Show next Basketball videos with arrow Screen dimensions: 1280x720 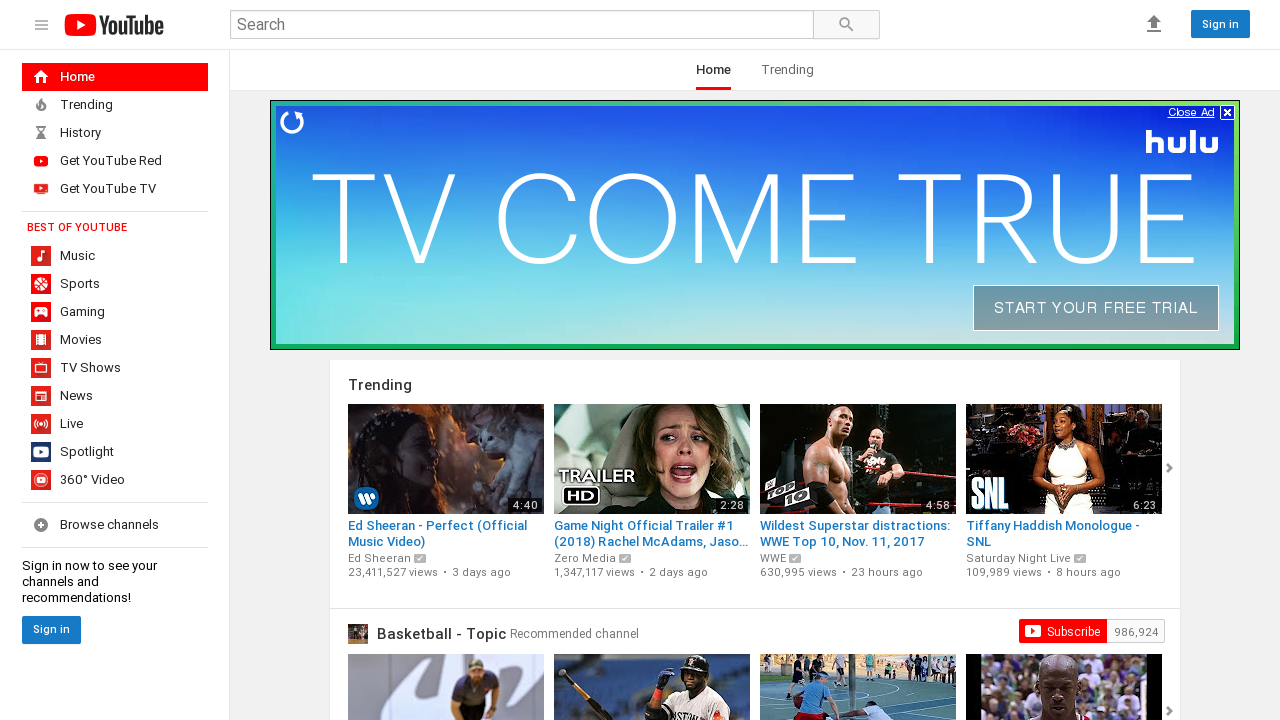pos(1169,711)
